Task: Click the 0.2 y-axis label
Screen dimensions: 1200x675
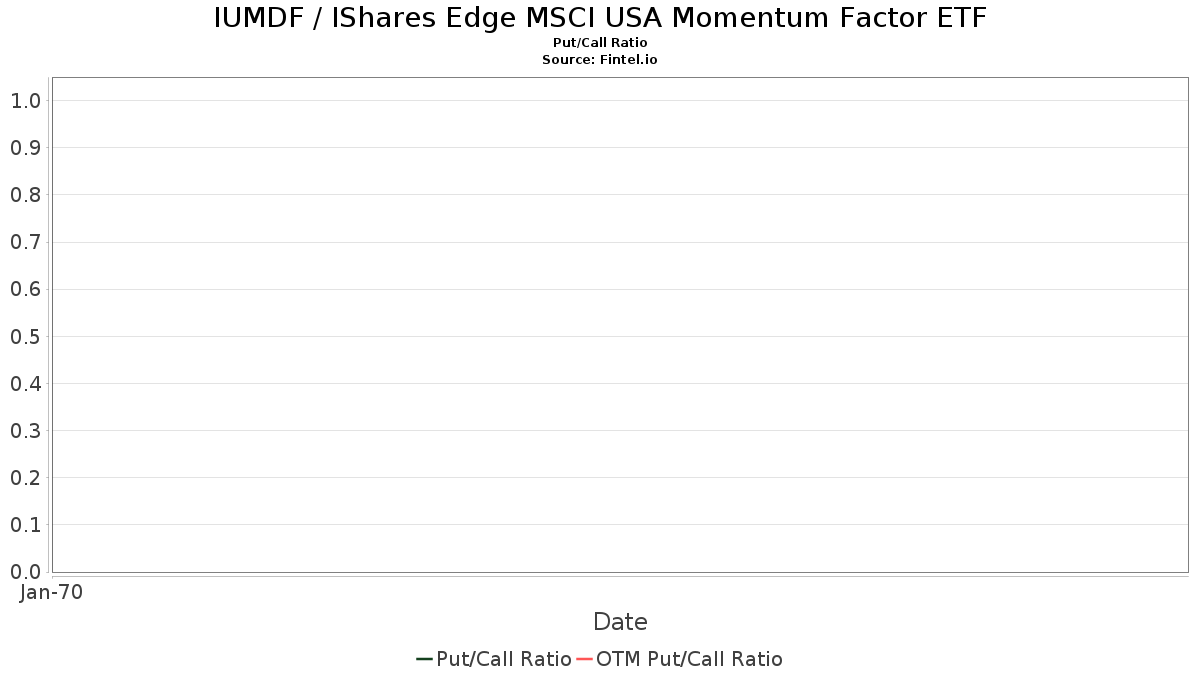Action: pyautogui.click(x=25, y=478)
